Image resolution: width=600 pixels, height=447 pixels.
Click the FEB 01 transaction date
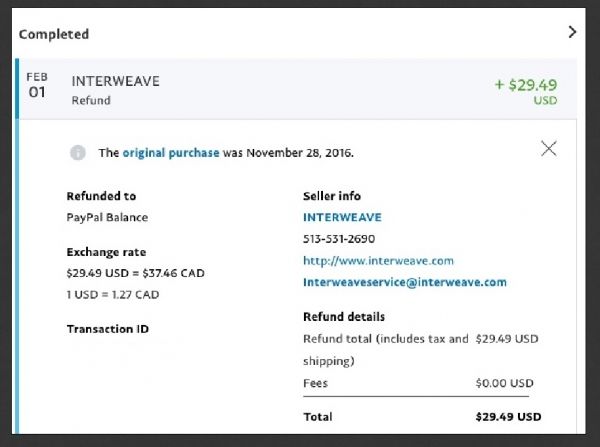pyautogui.click(x=37, y=86)
